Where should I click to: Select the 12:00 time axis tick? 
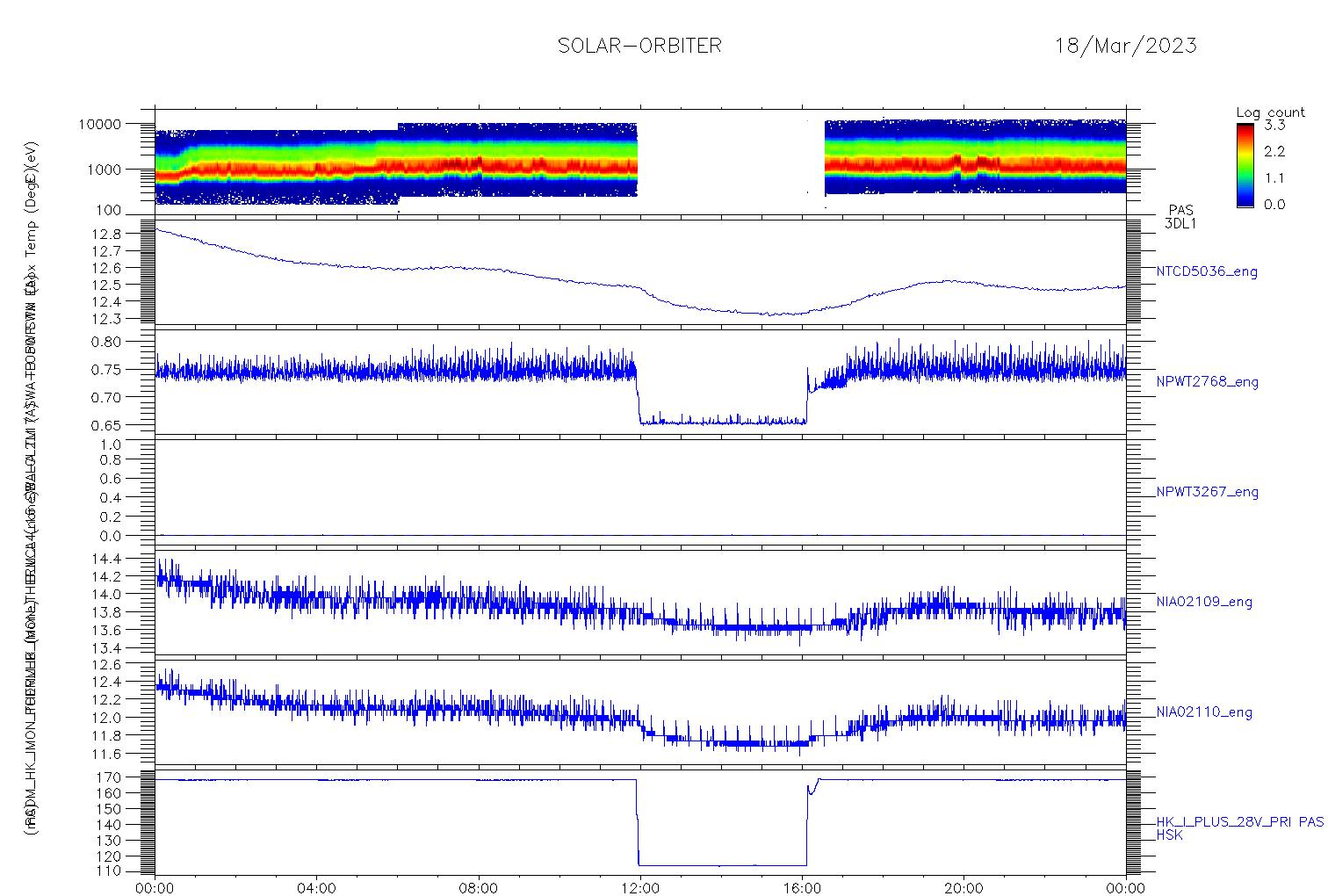(x=640, y=888)
